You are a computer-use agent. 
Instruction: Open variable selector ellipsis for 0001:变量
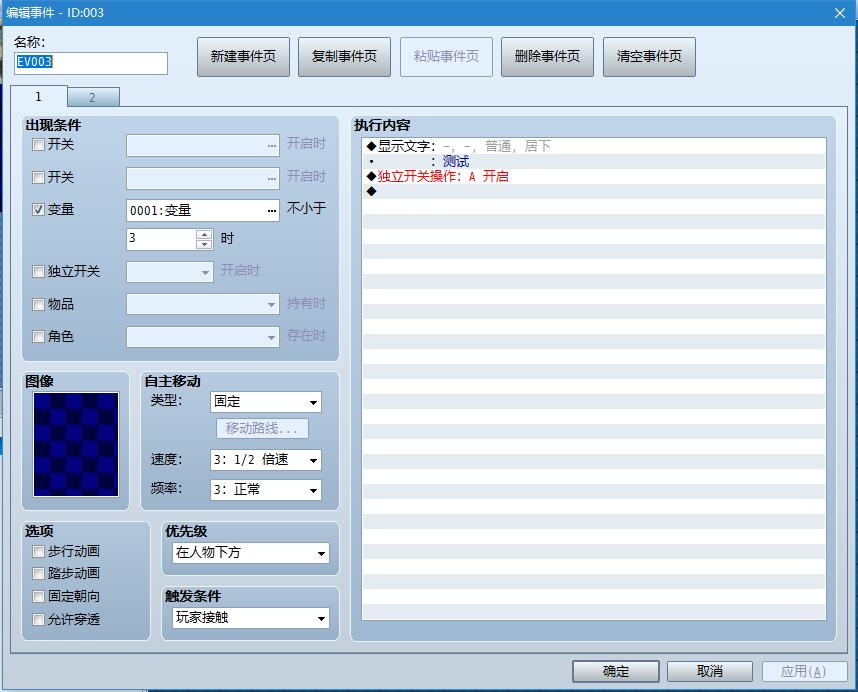point(272,211)
